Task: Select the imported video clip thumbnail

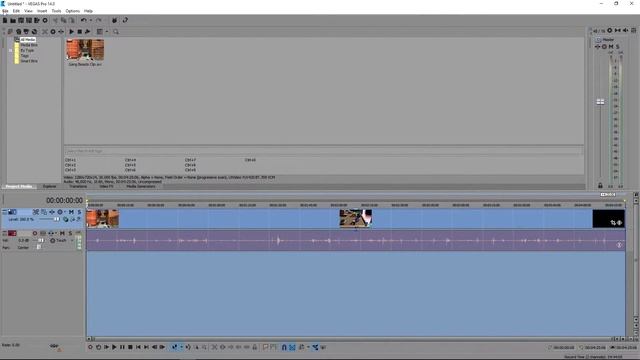Action: point(85,50)
